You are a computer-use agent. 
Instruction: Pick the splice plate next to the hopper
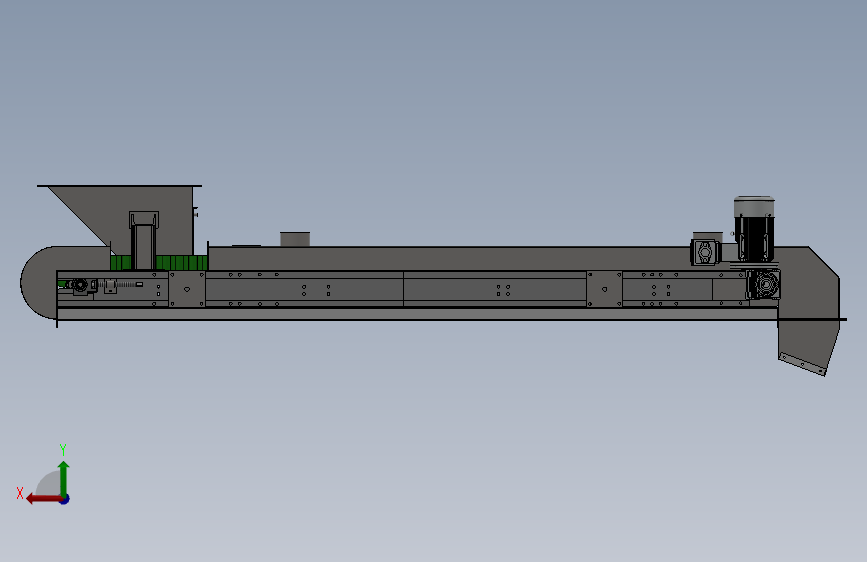tap(187, 289)
